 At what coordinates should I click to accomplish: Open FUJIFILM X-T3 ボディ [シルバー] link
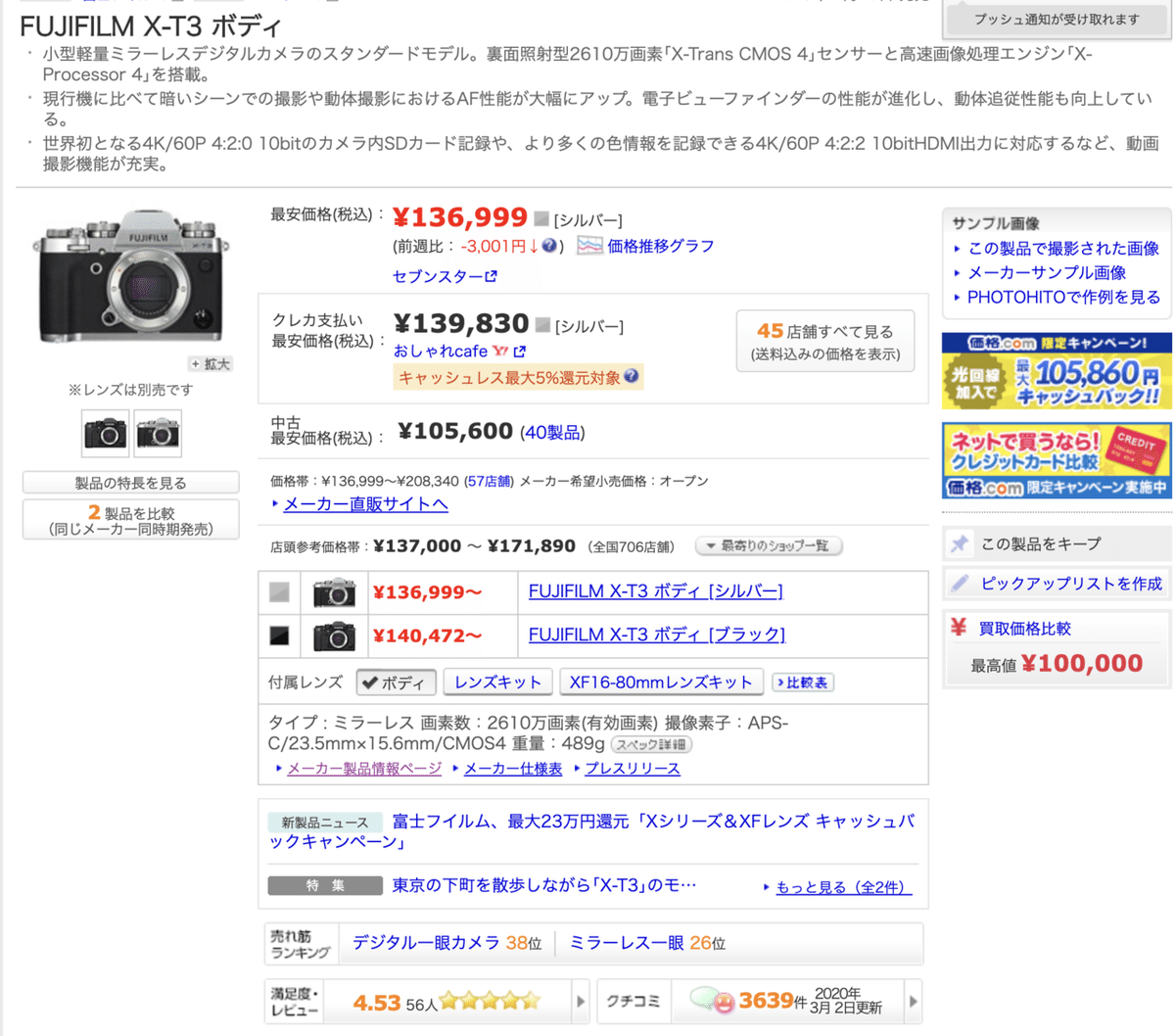[x=656, y=591]
